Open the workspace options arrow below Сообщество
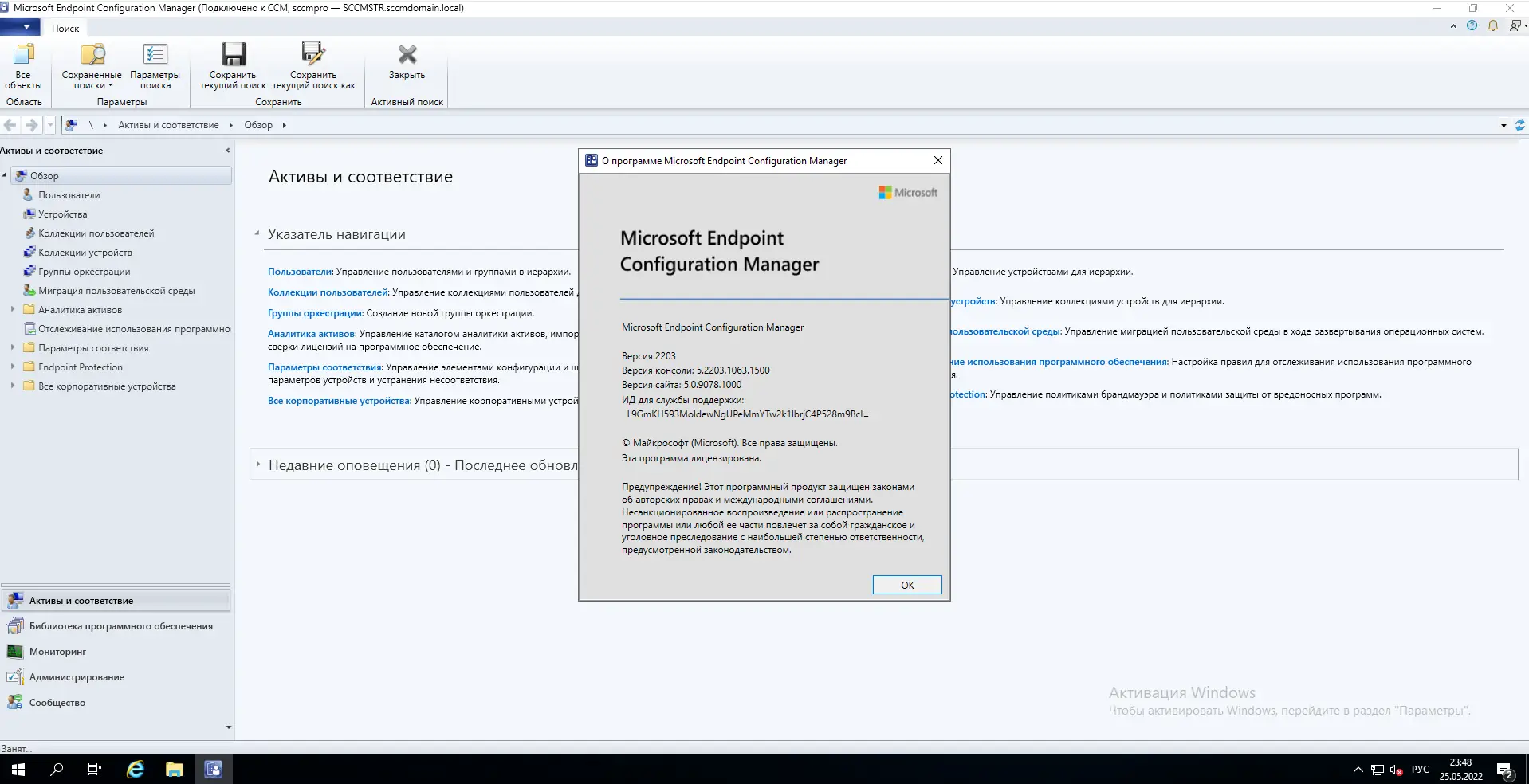Image resolution: width=1529 pixels, height=784 pixels. click(229, 727)
